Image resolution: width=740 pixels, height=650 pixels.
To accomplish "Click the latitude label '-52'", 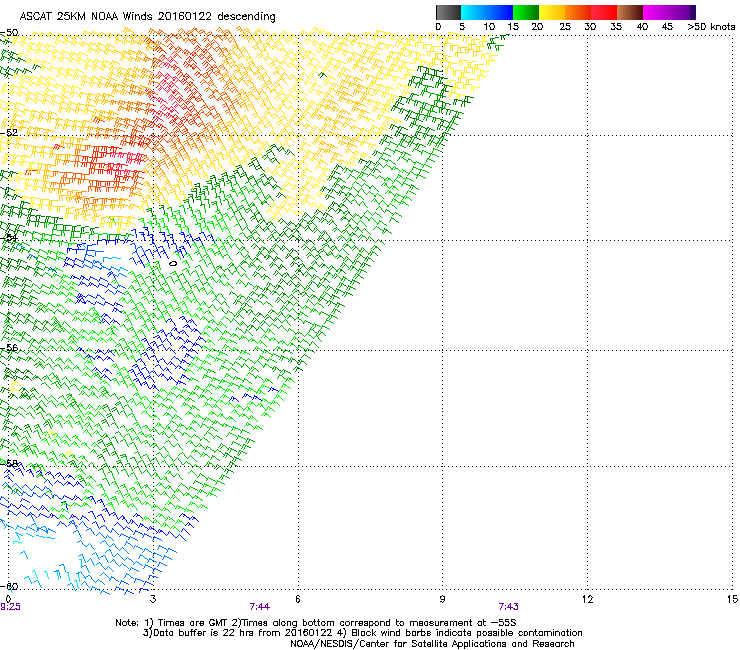I will coord(9,133).
